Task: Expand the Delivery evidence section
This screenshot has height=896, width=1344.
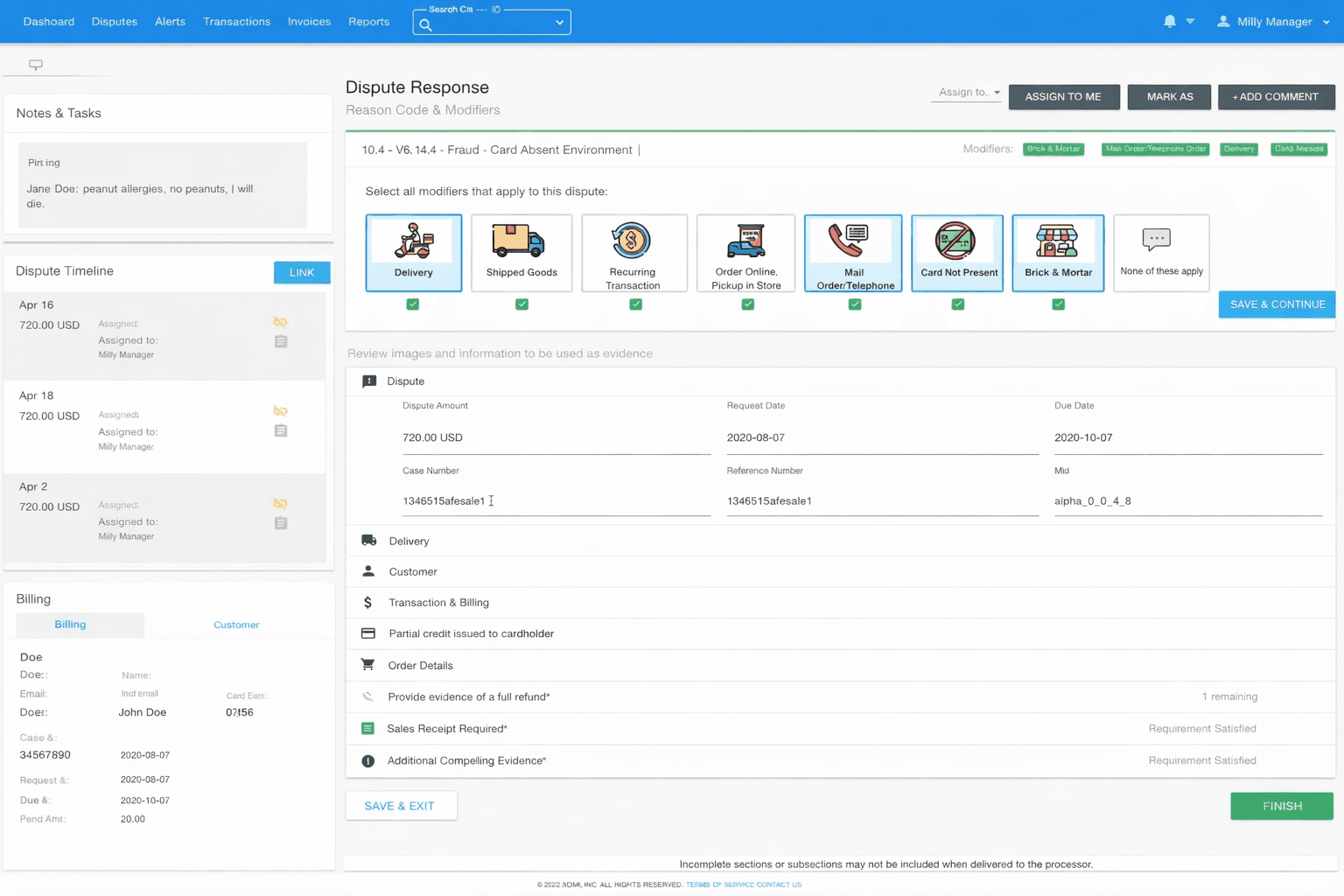Action: pyautogui.click(x=840, y=541)
